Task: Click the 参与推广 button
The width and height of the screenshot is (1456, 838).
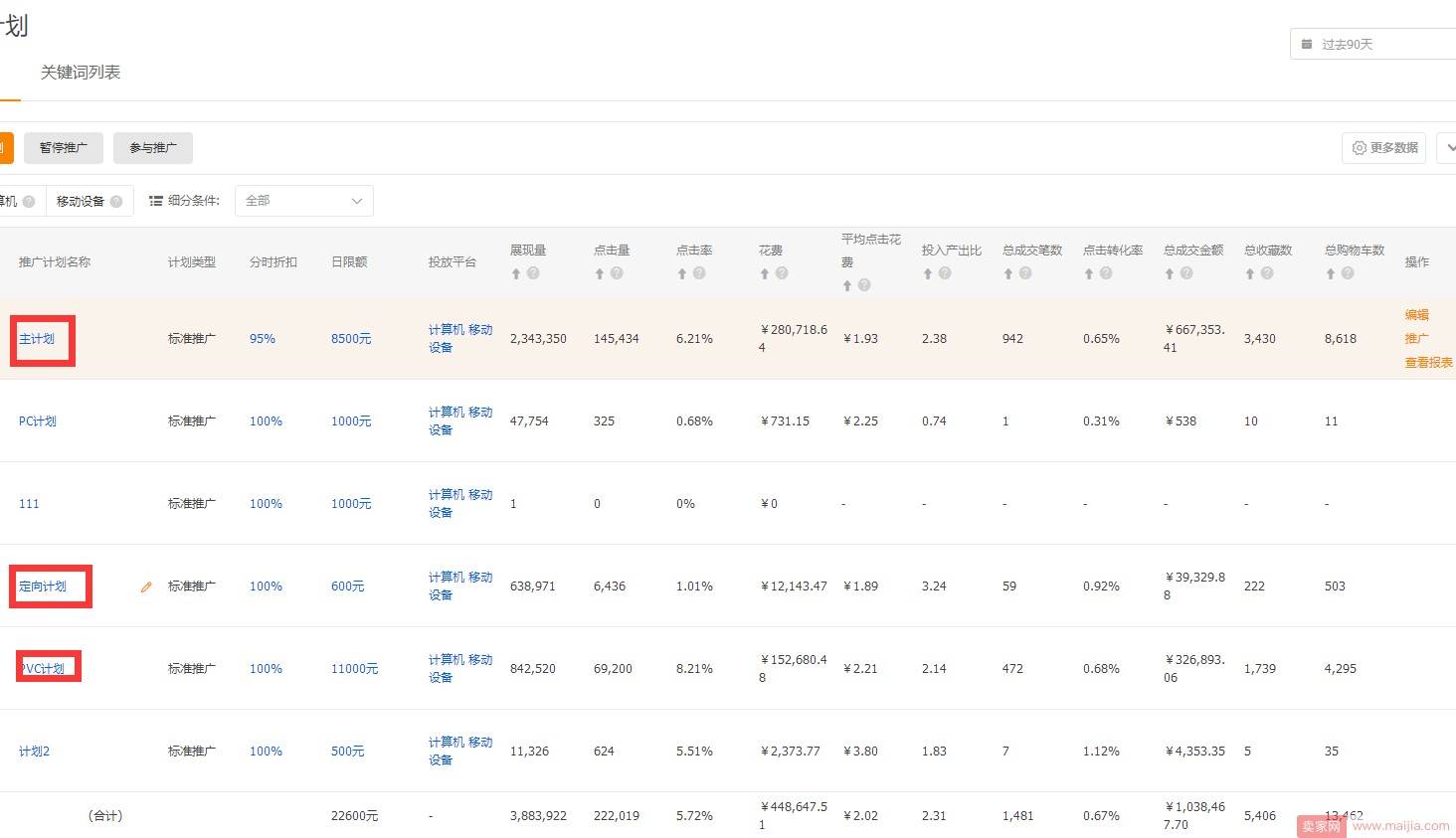Action: [x=153, y=148]
